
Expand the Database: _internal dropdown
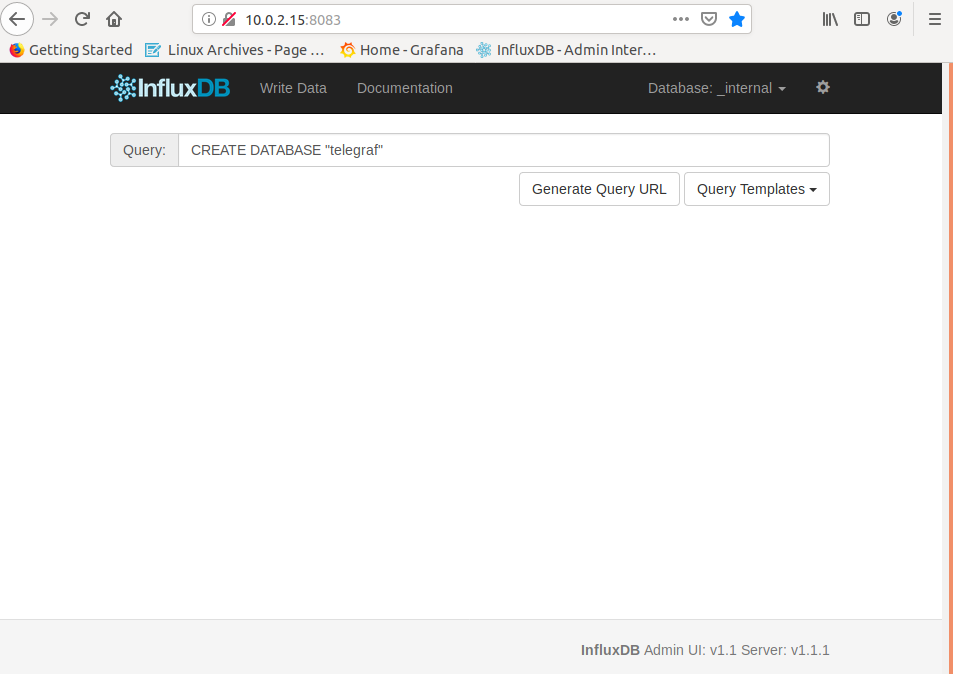717,88
